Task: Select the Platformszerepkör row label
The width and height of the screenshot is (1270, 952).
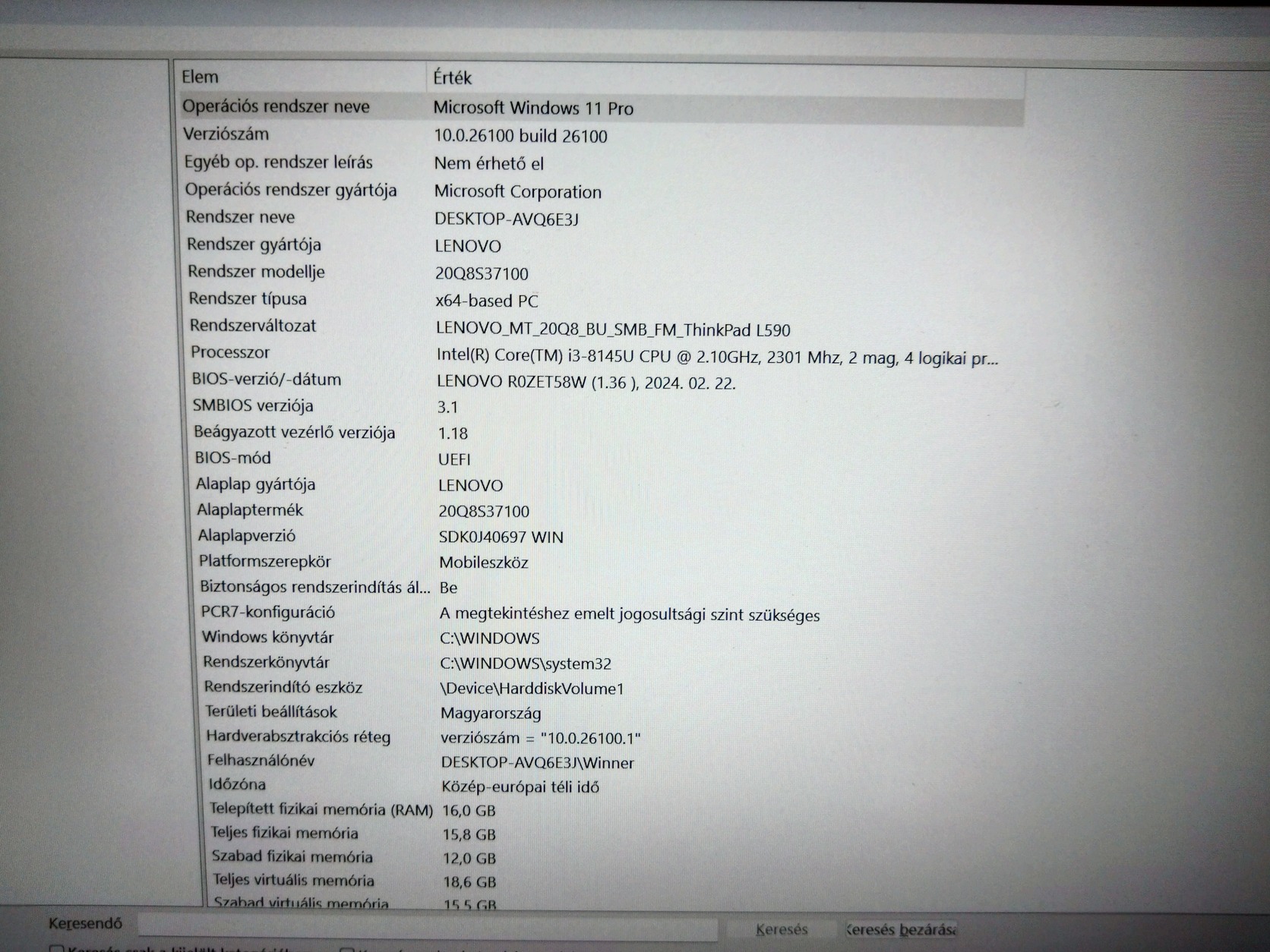Action: [x=265, y=562]
